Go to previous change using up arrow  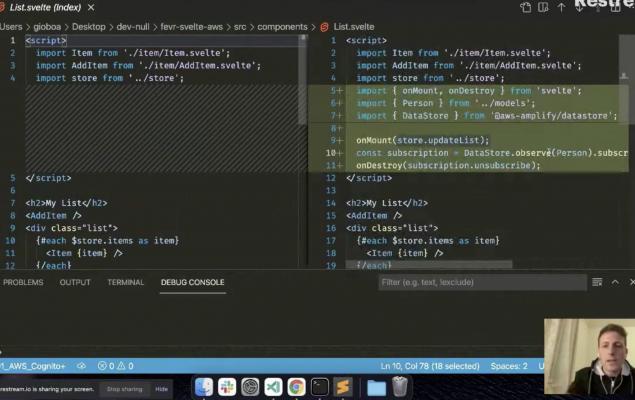point(561,8)
